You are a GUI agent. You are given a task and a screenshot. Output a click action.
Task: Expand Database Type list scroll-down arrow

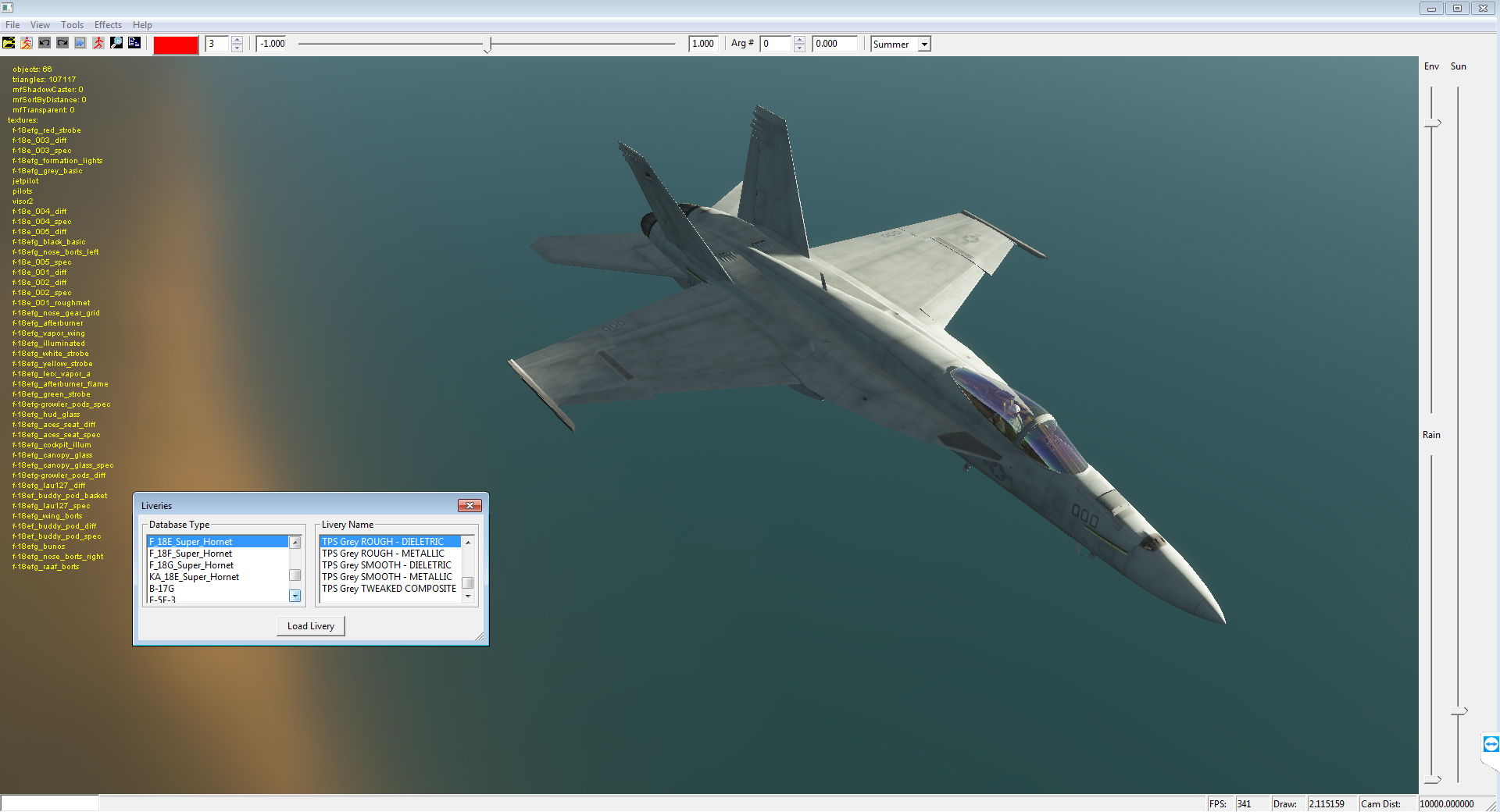295,596
